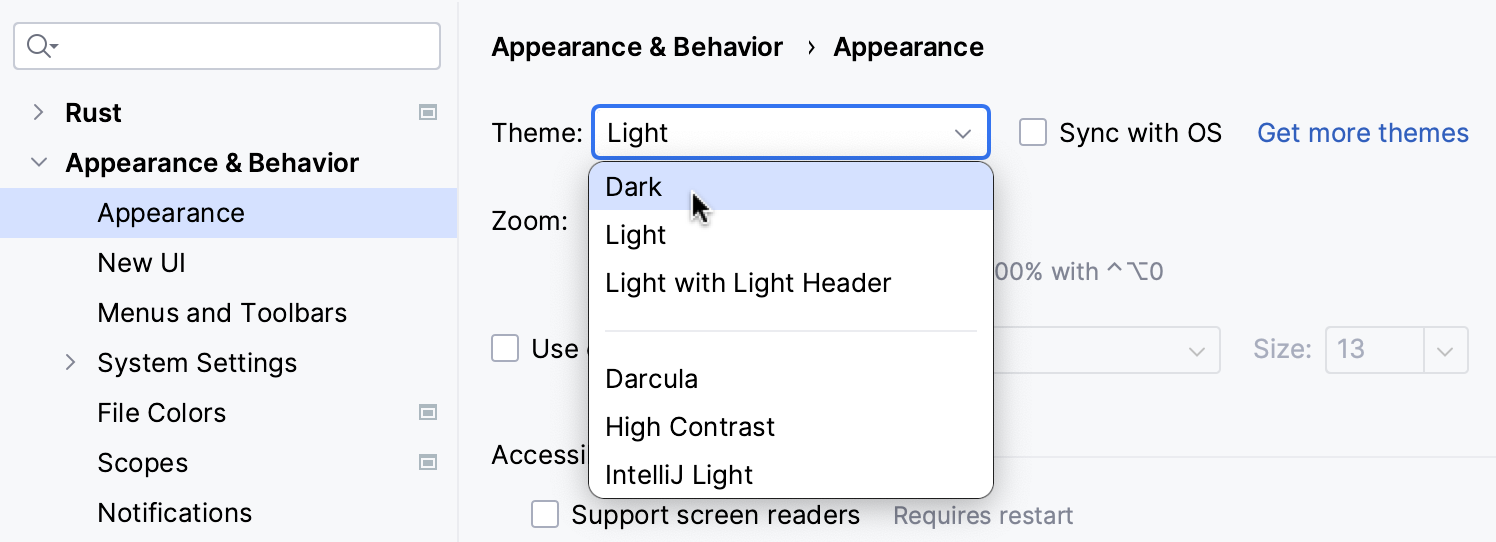Expand the System Settings node
Screen dimensions: 1496x542
pyautogui.click(x=71, y=363)
